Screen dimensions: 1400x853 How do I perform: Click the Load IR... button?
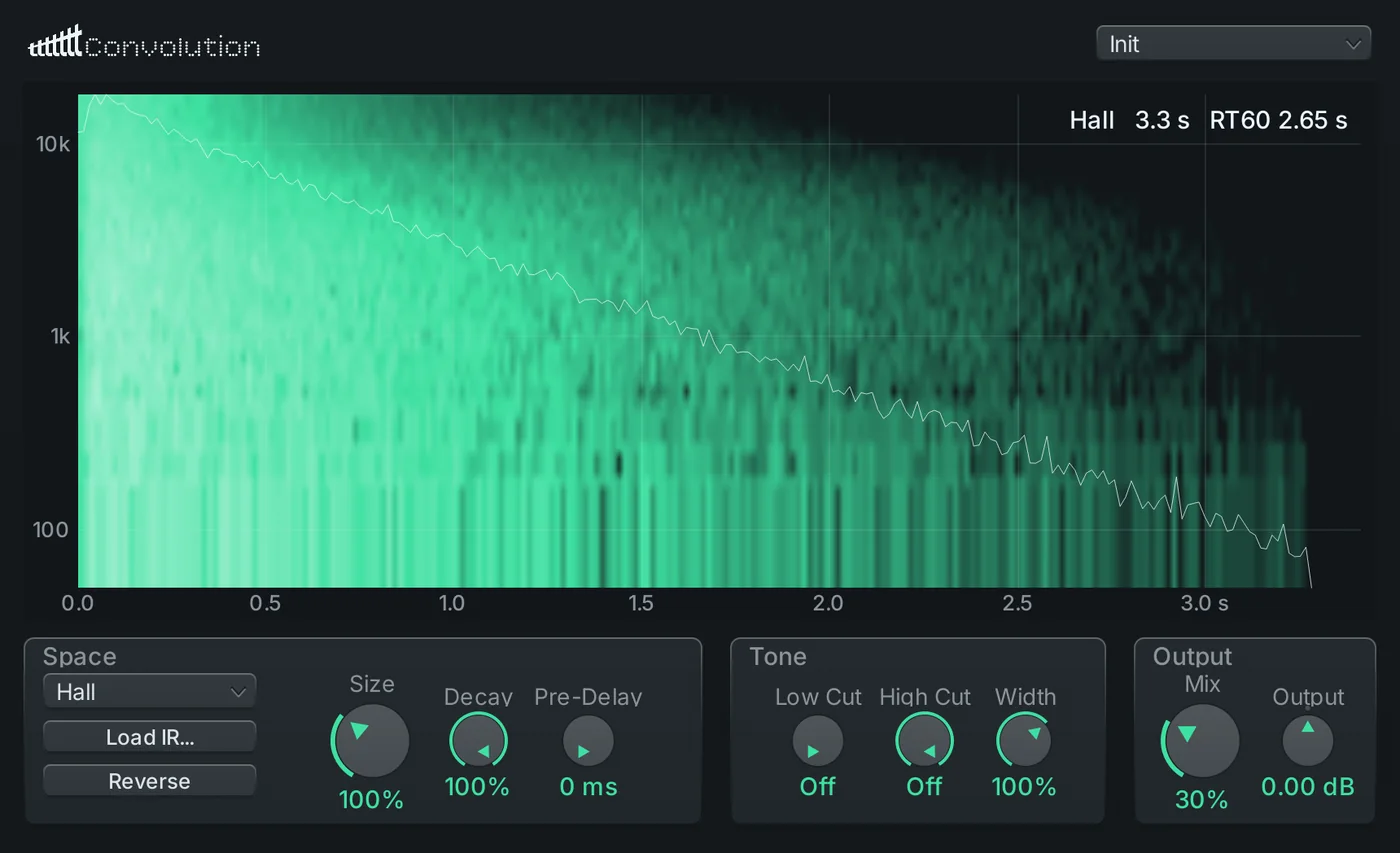tap(150, 737)
